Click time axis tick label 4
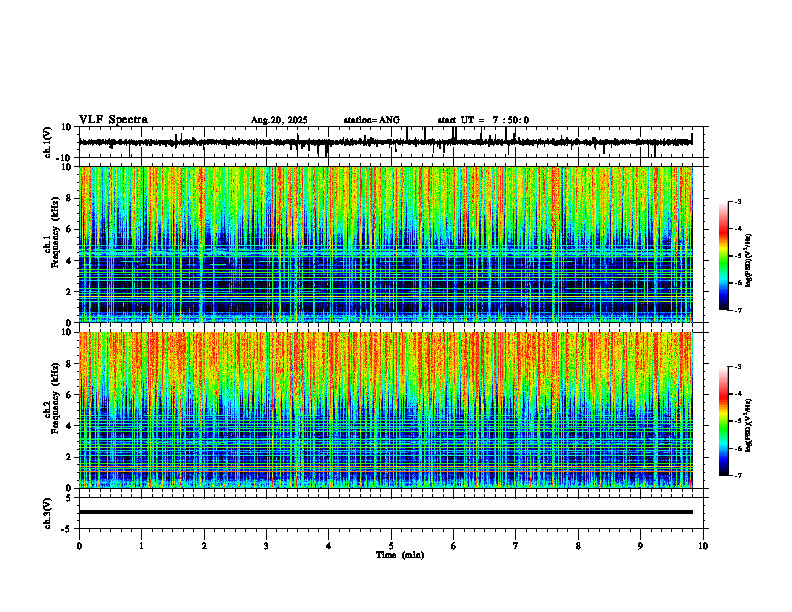The width and height of the screenshot is (792, 612). pos(329,546)
